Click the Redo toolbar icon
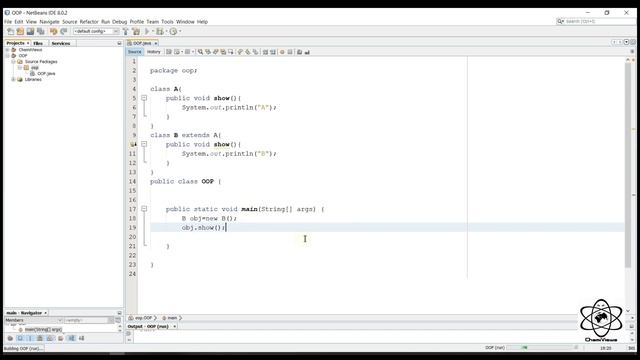Screen dimensions: 640x360 [64, 31]
